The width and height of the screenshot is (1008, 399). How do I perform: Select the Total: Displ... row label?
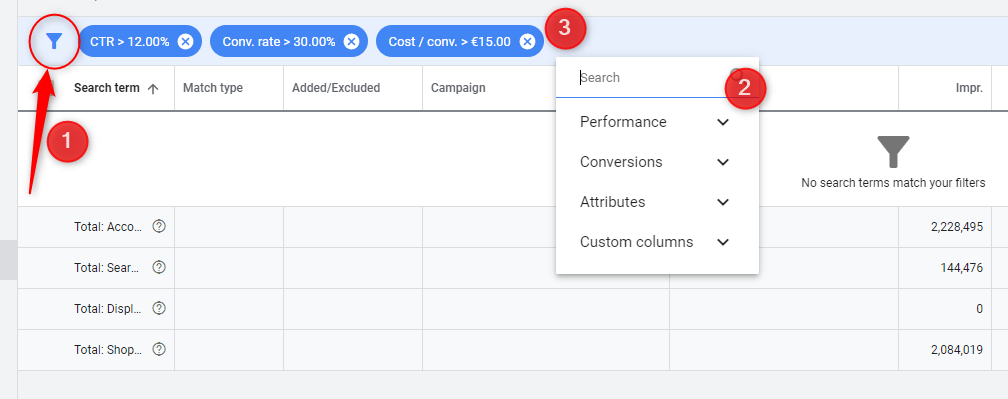[x=108, y=309]
